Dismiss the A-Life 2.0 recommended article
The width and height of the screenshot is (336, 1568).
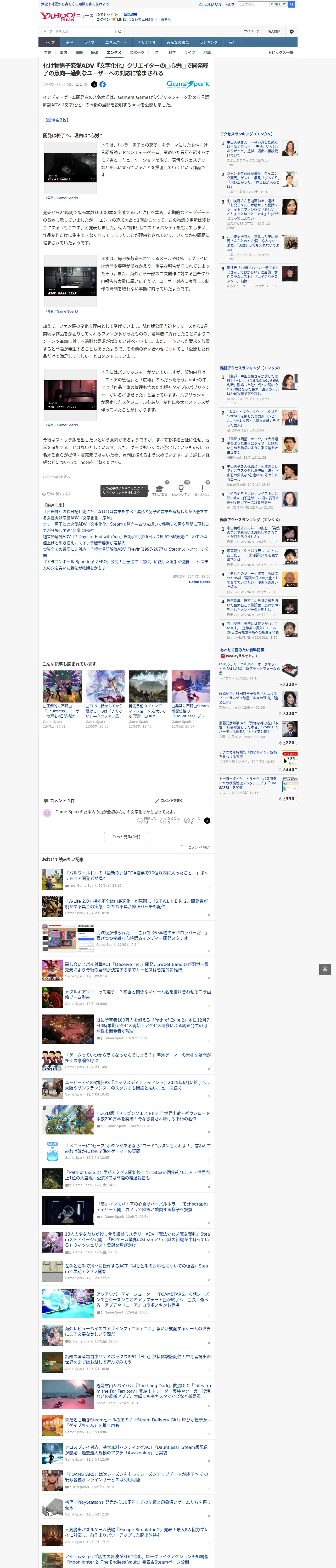coord(209,915)
